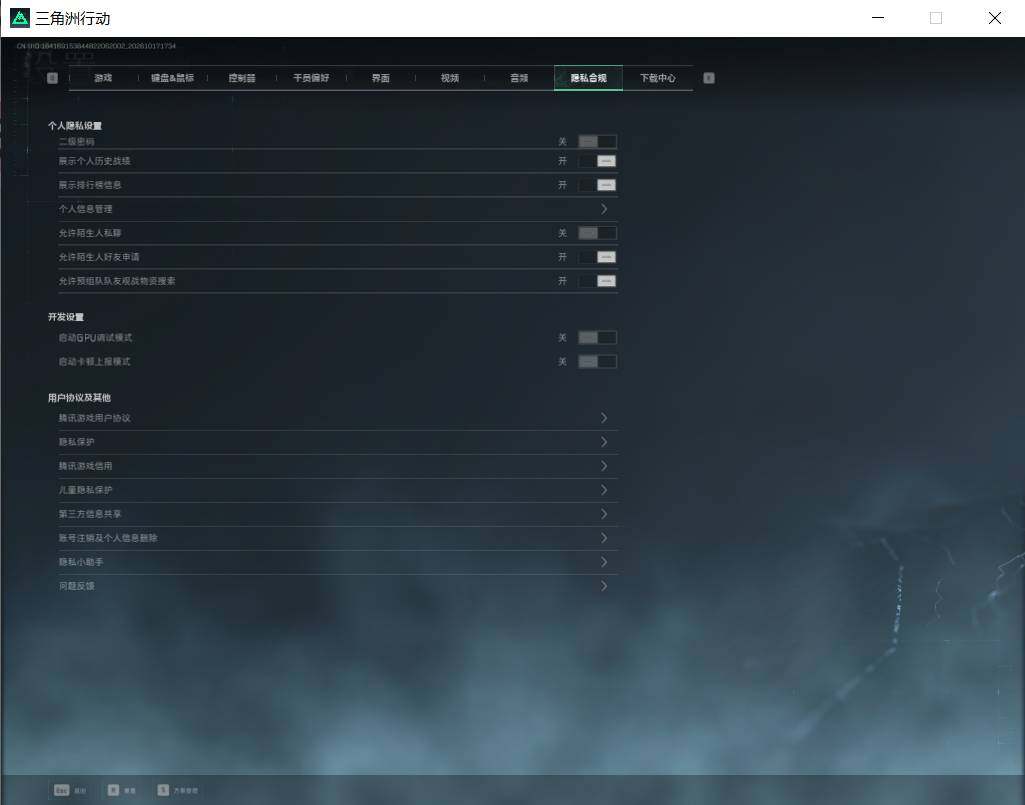This screenshot has height=805, width=1025.
Task: Expand 个人信息管理 via its chevron arrow
Action: [x=604, y=209]
